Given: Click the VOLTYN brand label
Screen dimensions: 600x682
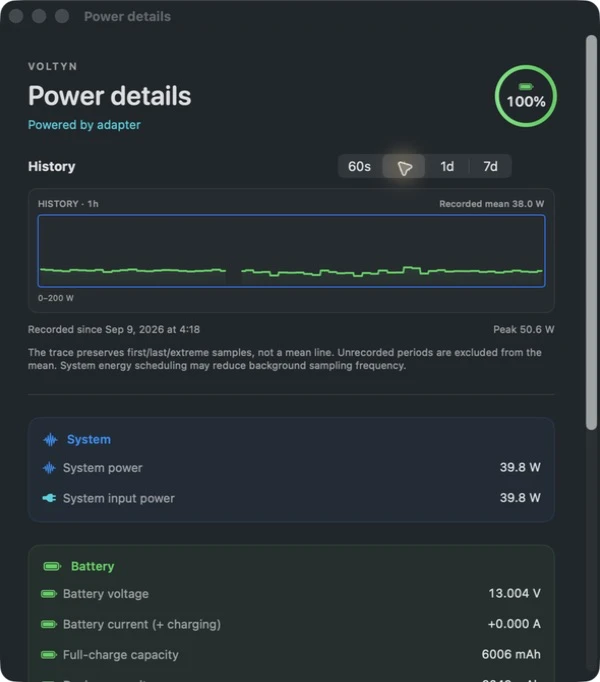Looking at the screenshot, I should tap(53, 67).
